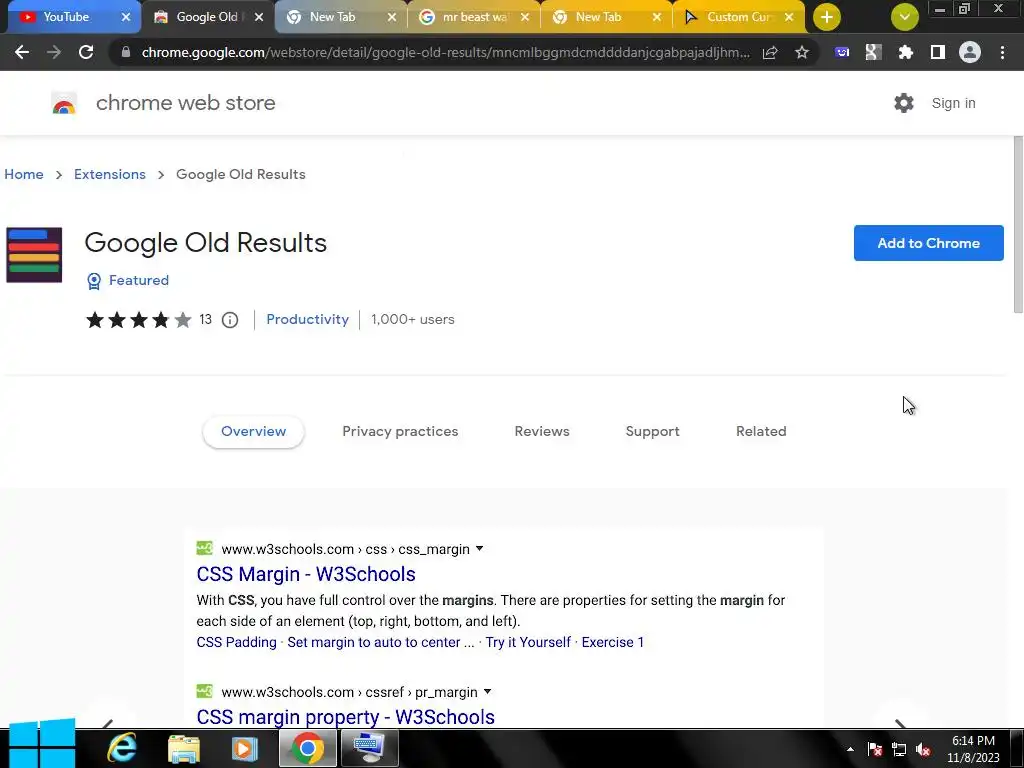This screenshot has width=1024, height=768.
Task: Open the Windows Start button
Action: pyautogui.click(x=42, y=744)
